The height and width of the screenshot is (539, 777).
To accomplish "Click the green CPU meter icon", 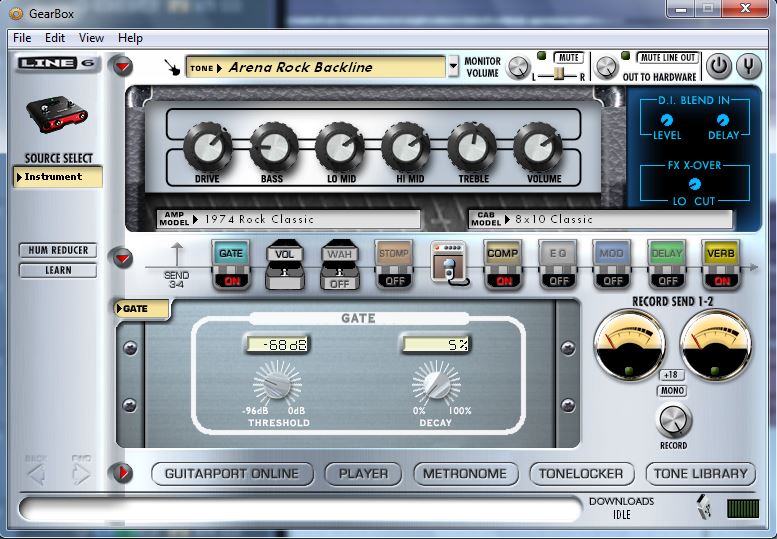I will point(742,509).
